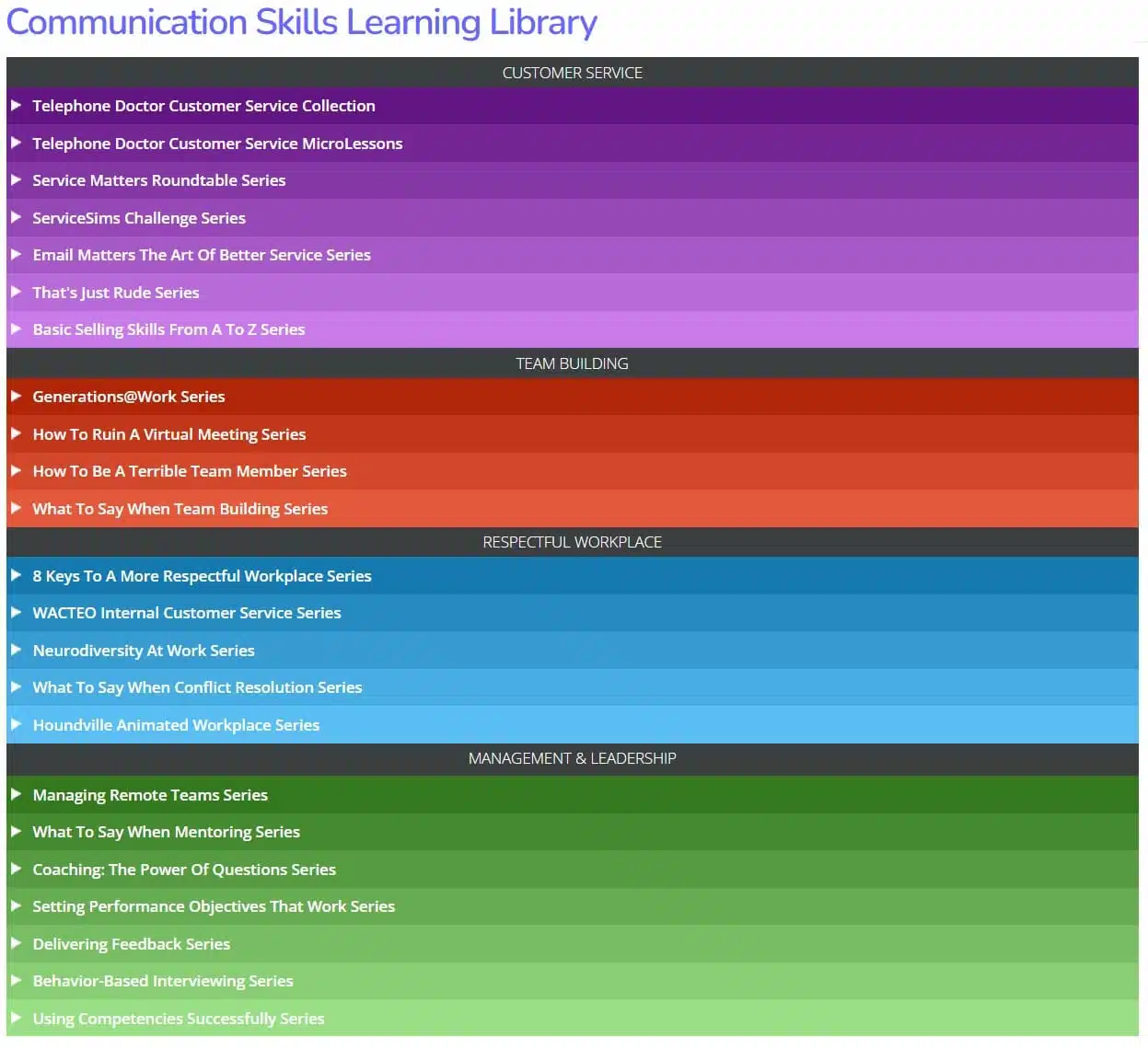Image resolution: width=1148 pixels, height=1049 pixels.
Task: Open How To Be A Terrible Team Member title
Action: coord(190,471)
